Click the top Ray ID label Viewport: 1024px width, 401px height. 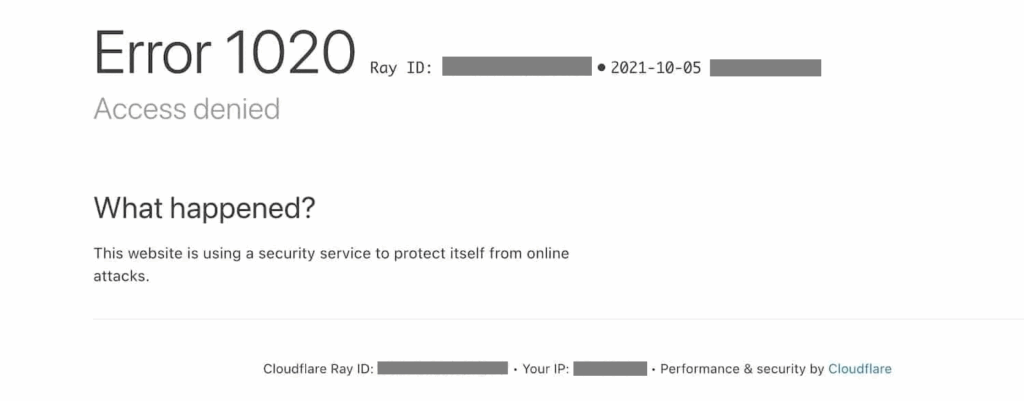400,68
